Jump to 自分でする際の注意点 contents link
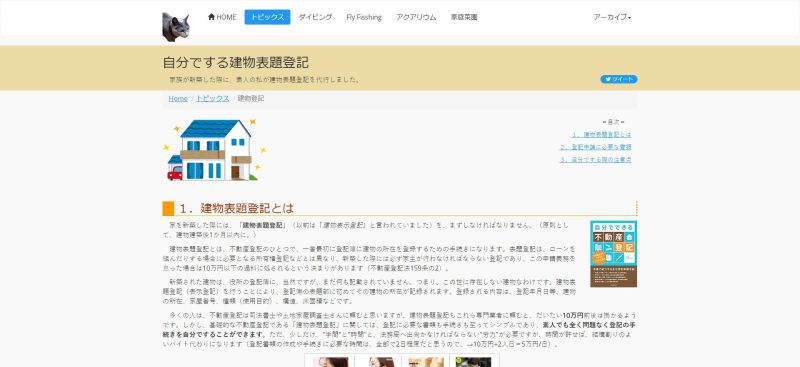Screen dimensions: 800x367 [x=595, y=159]
